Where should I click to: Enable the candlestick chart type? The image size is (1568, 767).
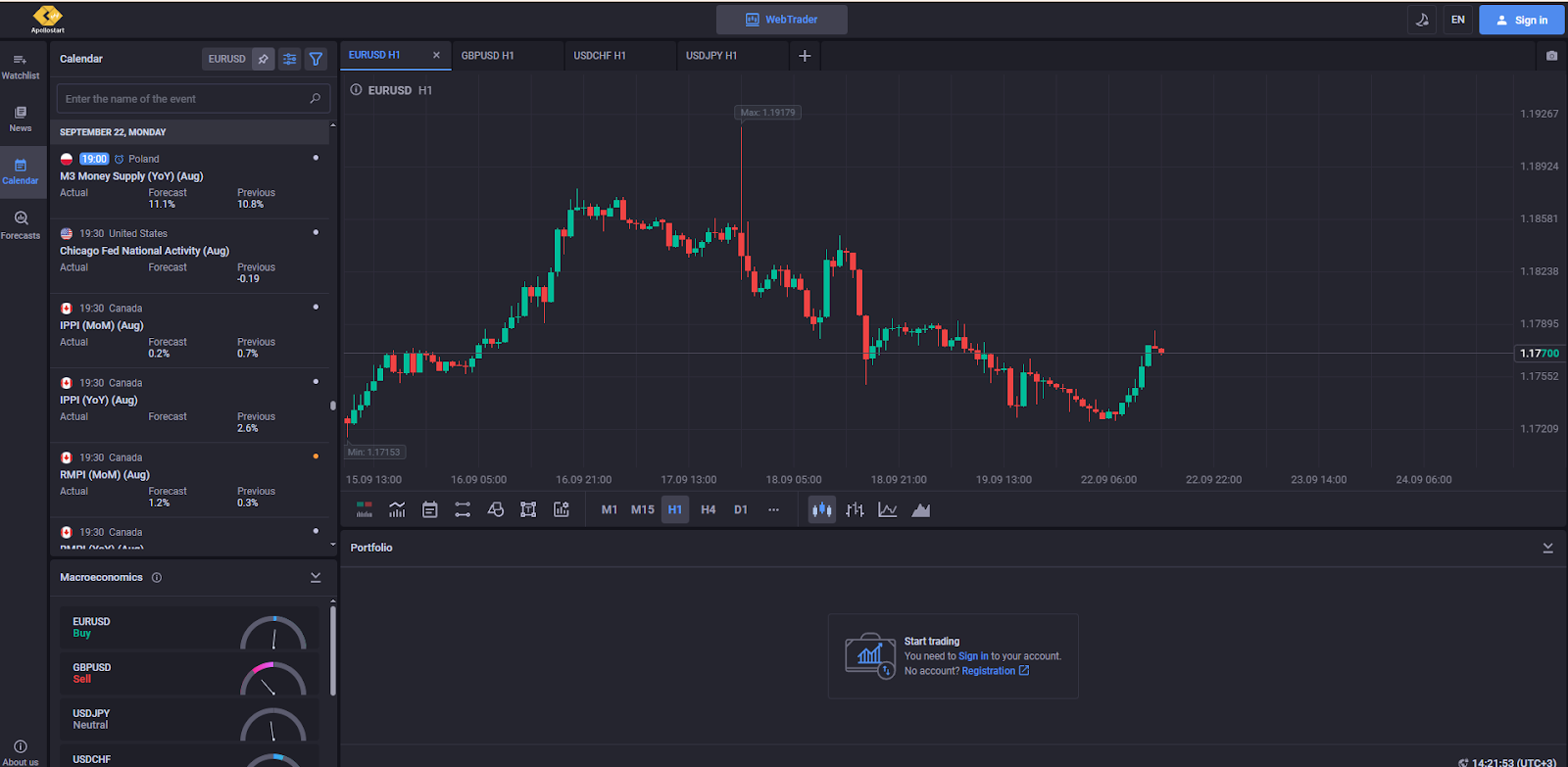click(x=821, y=509)
